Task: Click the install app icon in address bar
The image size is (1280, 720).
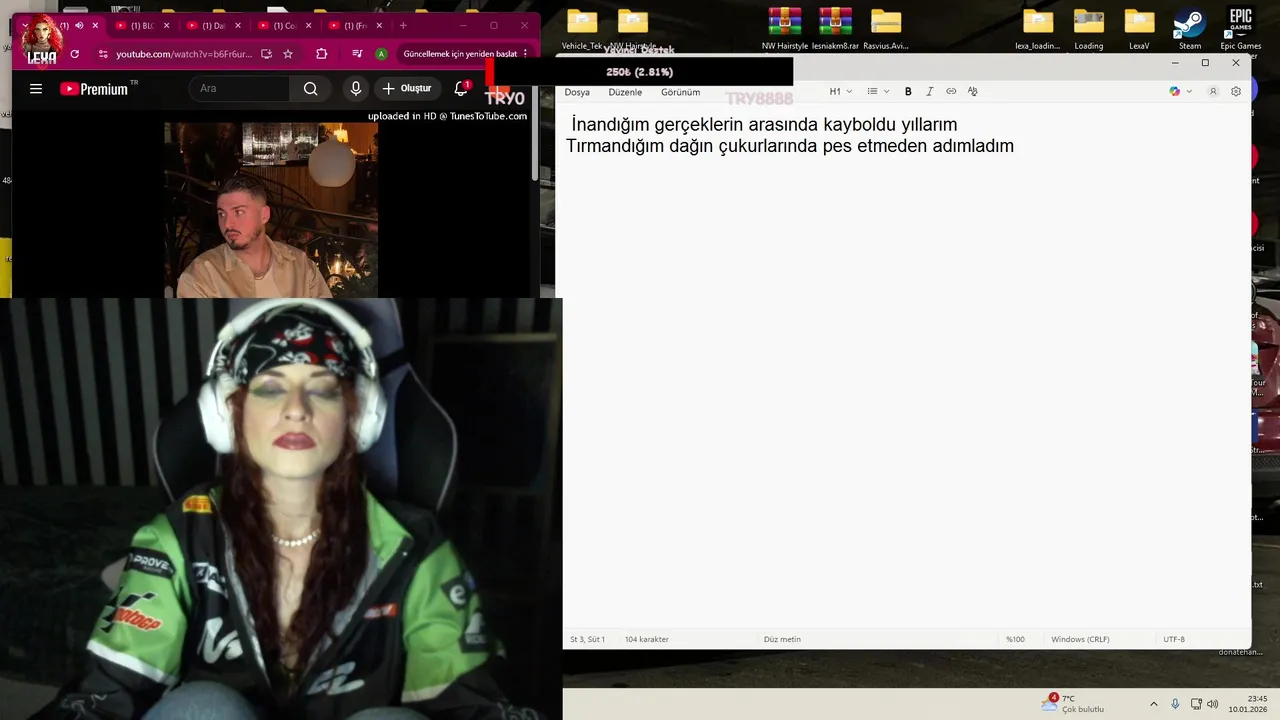Action: [266, 54]
